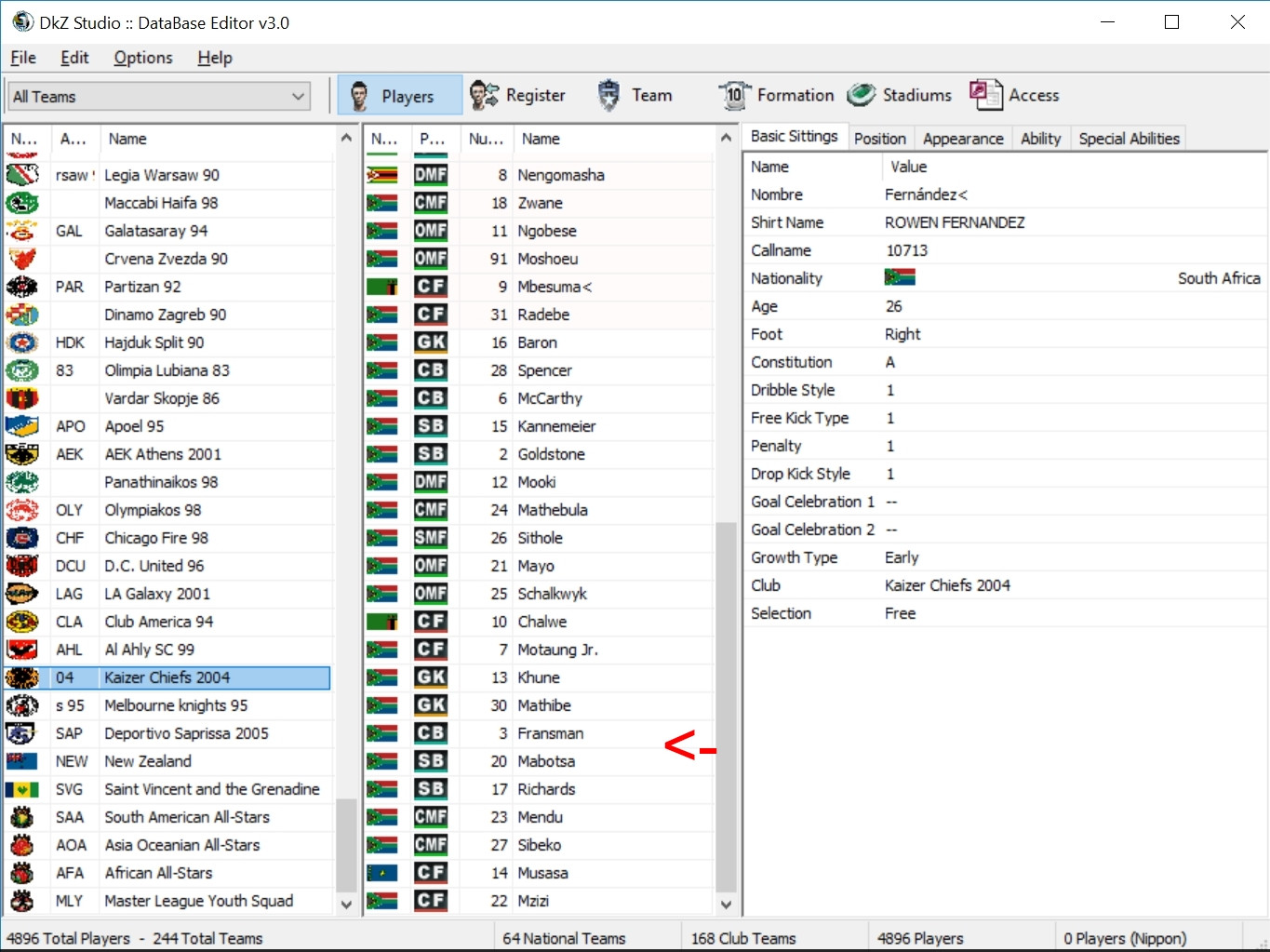This screenshot has width=1270, height=952.
Task: Click the SB position badge for Richards
Action: coord(431,789)
